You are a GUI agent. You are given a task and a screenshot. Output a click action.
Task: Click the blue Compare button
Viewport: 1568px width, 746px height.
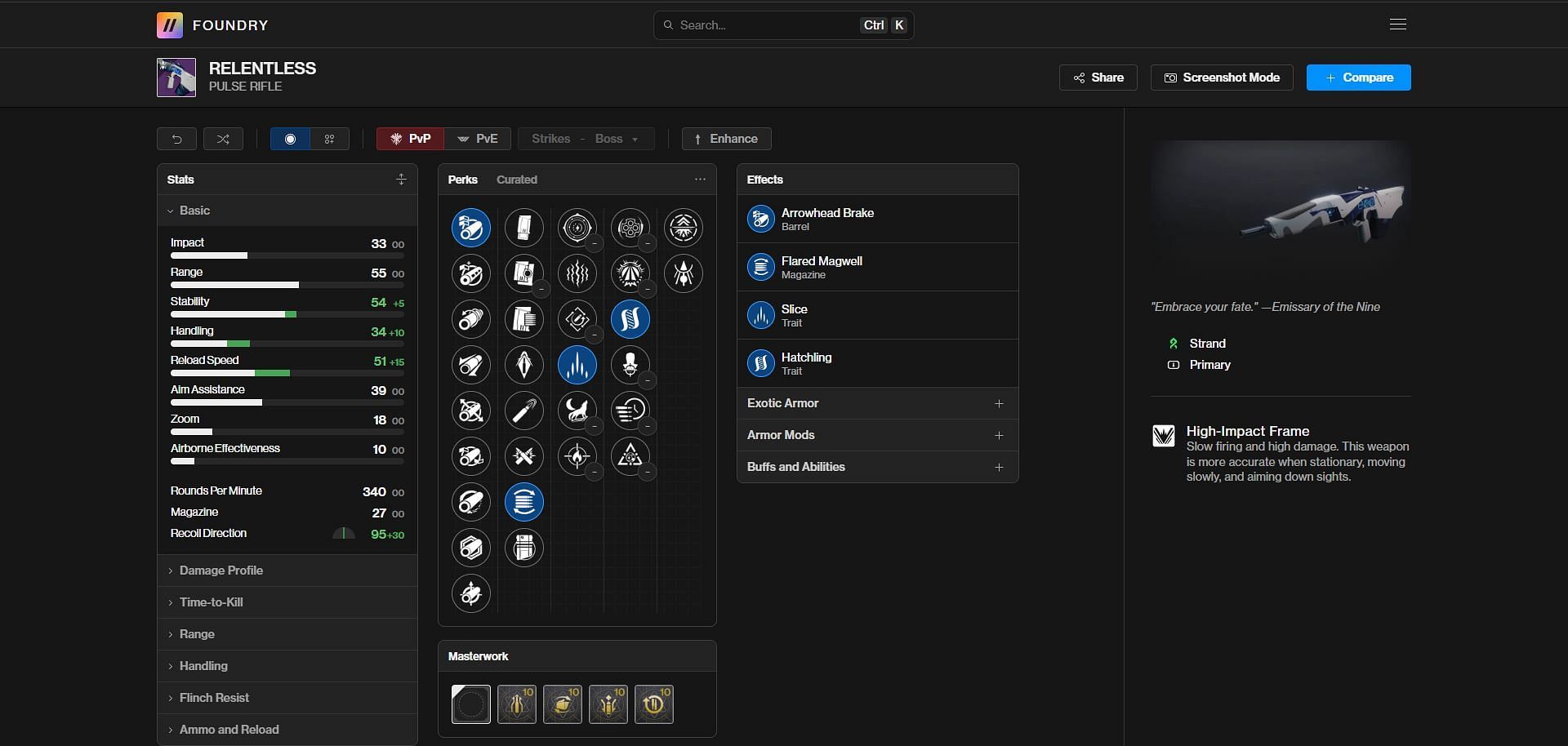pyautogui.click(x=1359, y=78)
